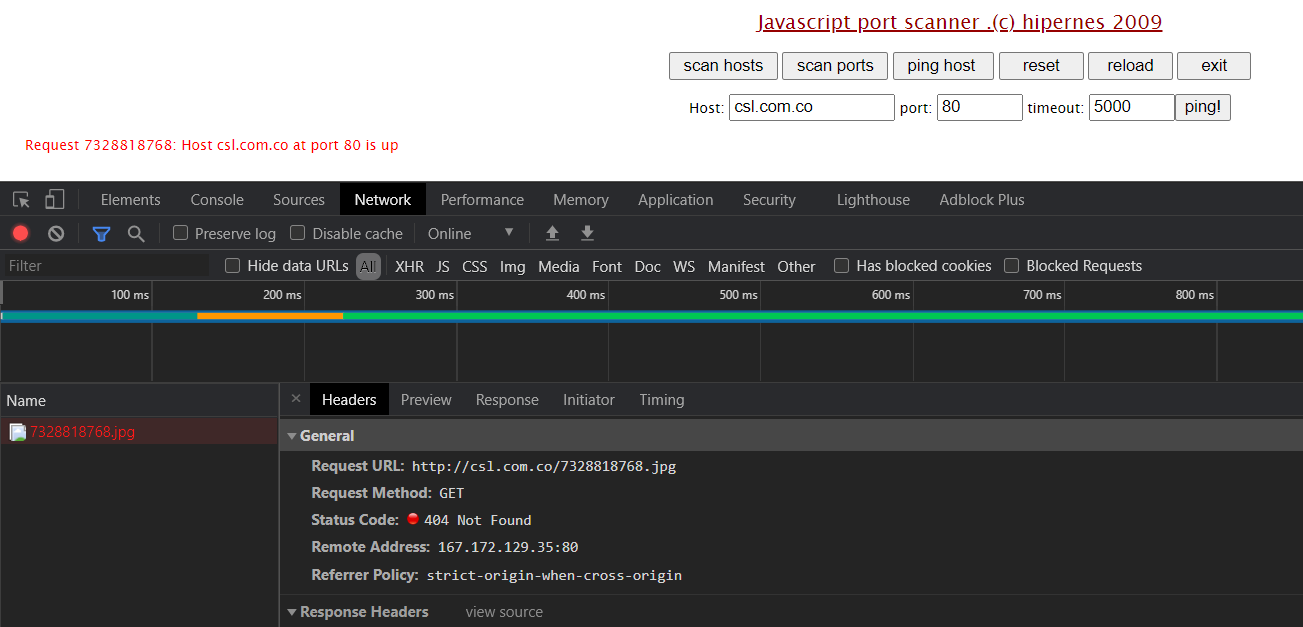Clear the network log with the block icon
The width and height of the screenshot is (1303, 627).
[x=55, y=233]
